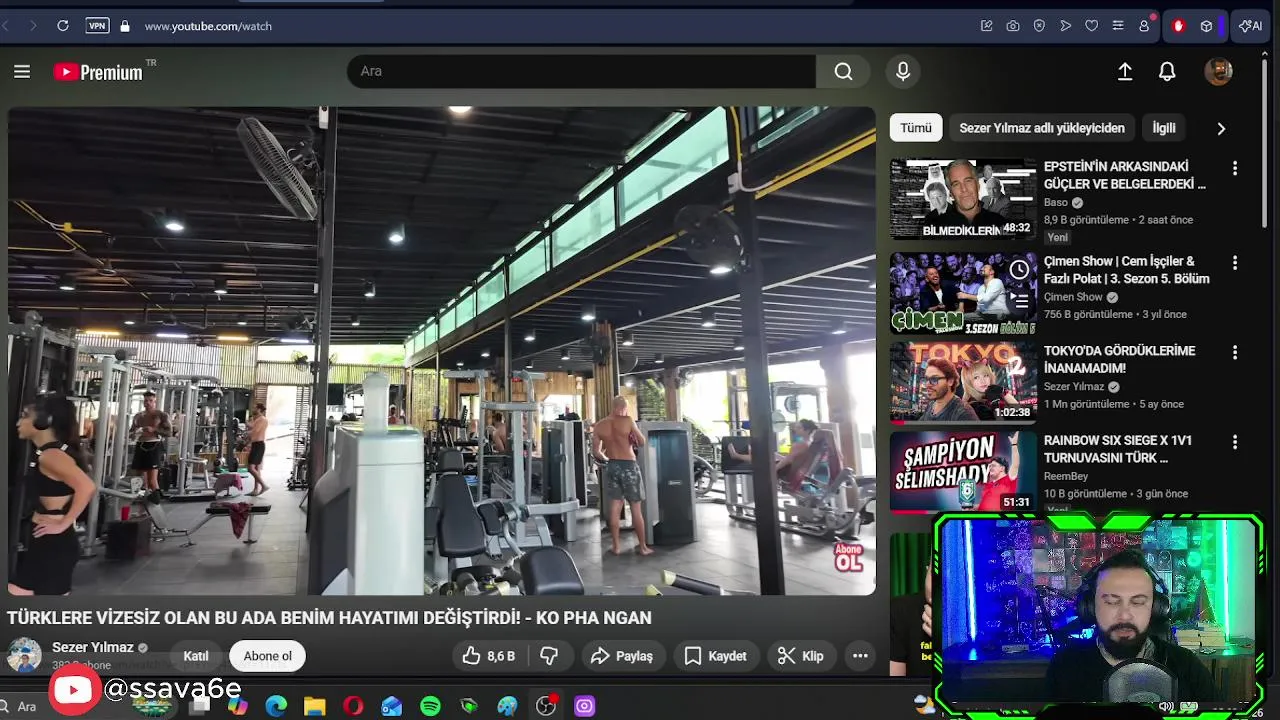Open Windows taskbar Ara search
This screenshot has width=1280, height=720.
pyautogui.click(x=27, y=706)
